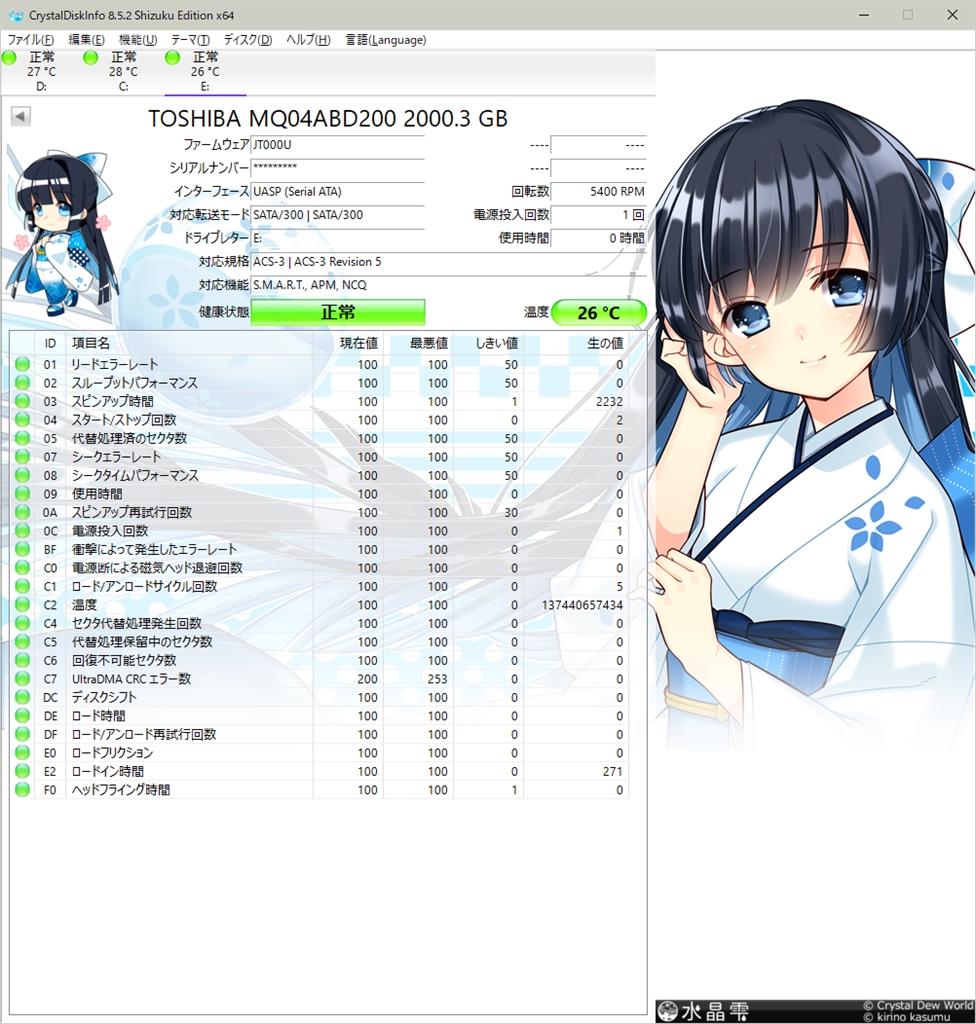Click the TOSHIBA MQ04ABD200 2000.3 GB title
Viewport: 976px width, 1024px height.
tap(327, 118)
